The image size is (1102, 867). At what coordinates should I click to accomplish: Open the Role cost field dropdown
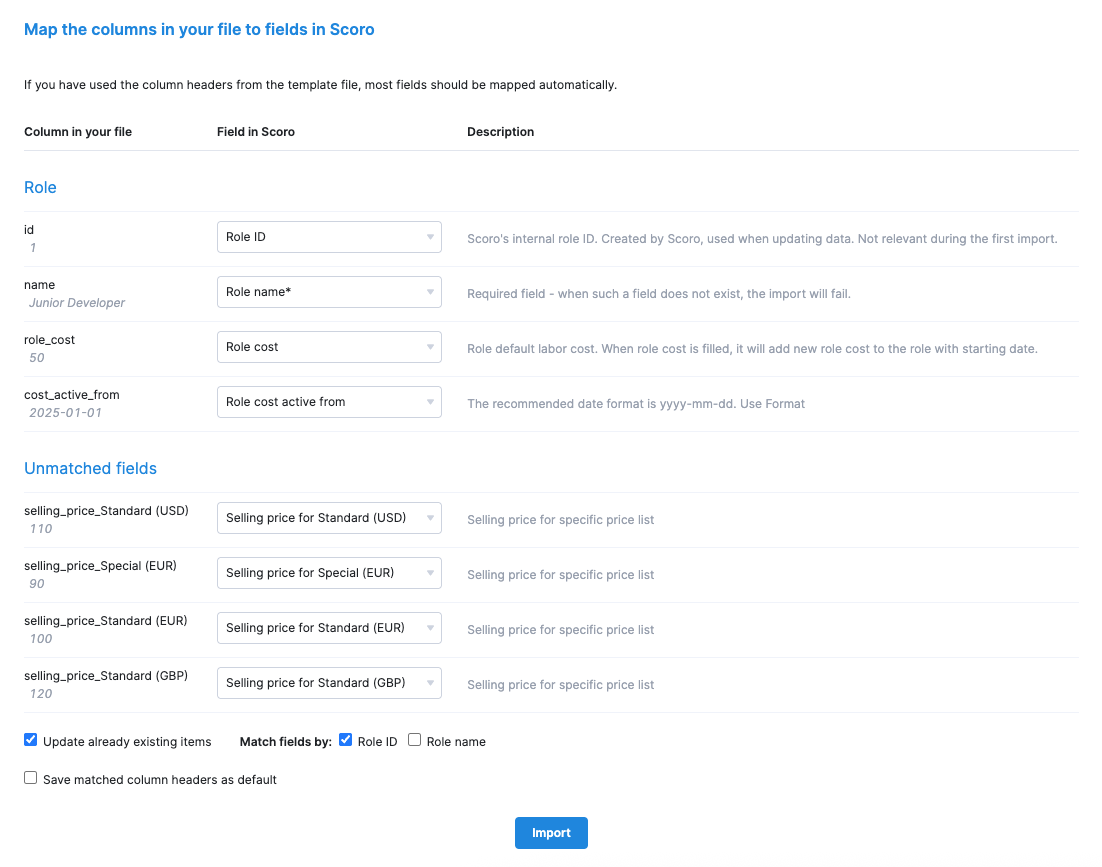[329, 347]
